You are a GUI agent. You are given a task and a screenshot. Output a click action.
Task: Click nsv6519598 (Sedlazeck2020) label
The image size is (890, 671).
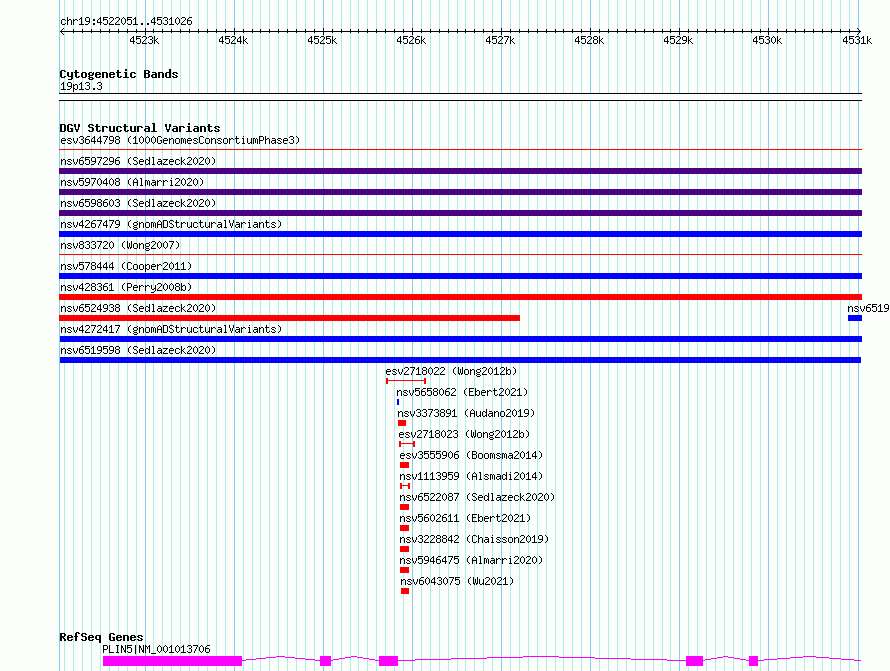(x=138, y=350)
